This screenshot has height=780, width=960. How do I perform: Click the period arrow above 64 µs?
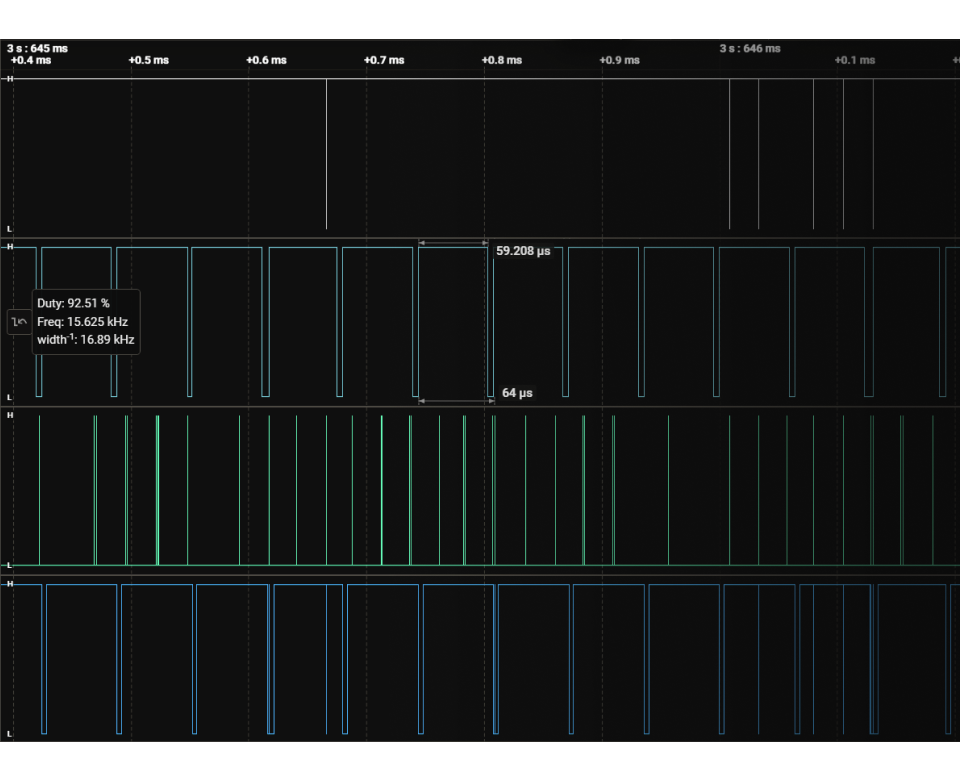point(456,401)
